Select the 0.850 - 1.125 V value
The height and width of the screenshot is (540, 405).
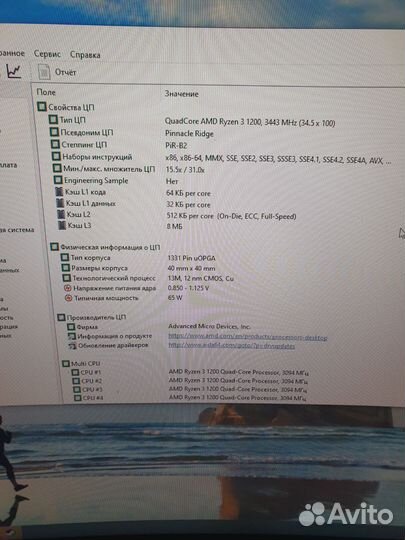188,288
